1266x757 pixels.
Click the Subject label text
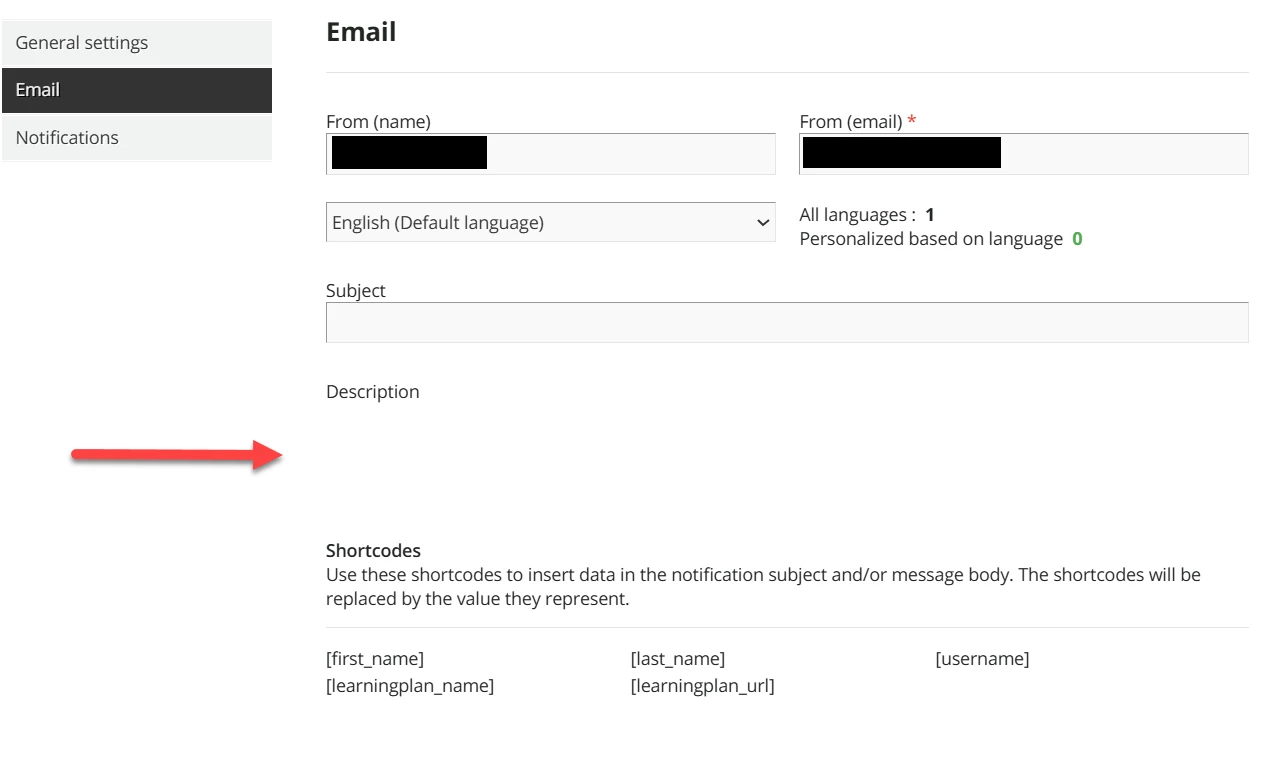356,291
